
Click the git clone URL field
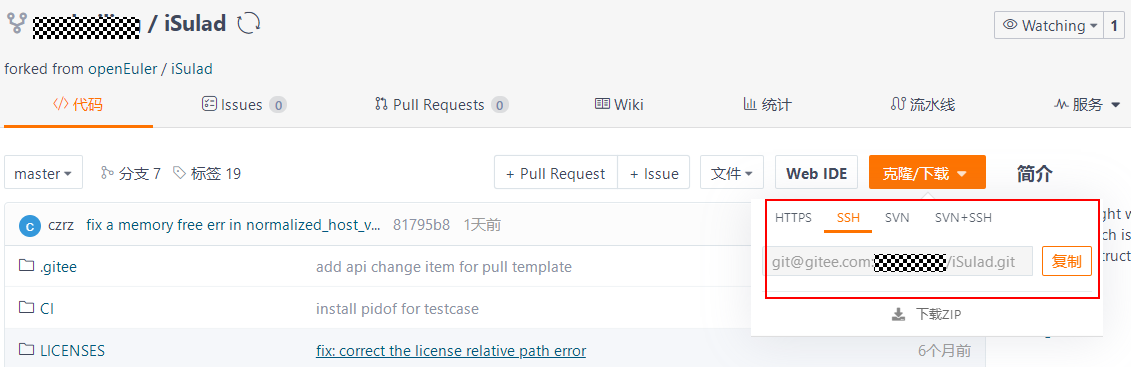point(899,261)
